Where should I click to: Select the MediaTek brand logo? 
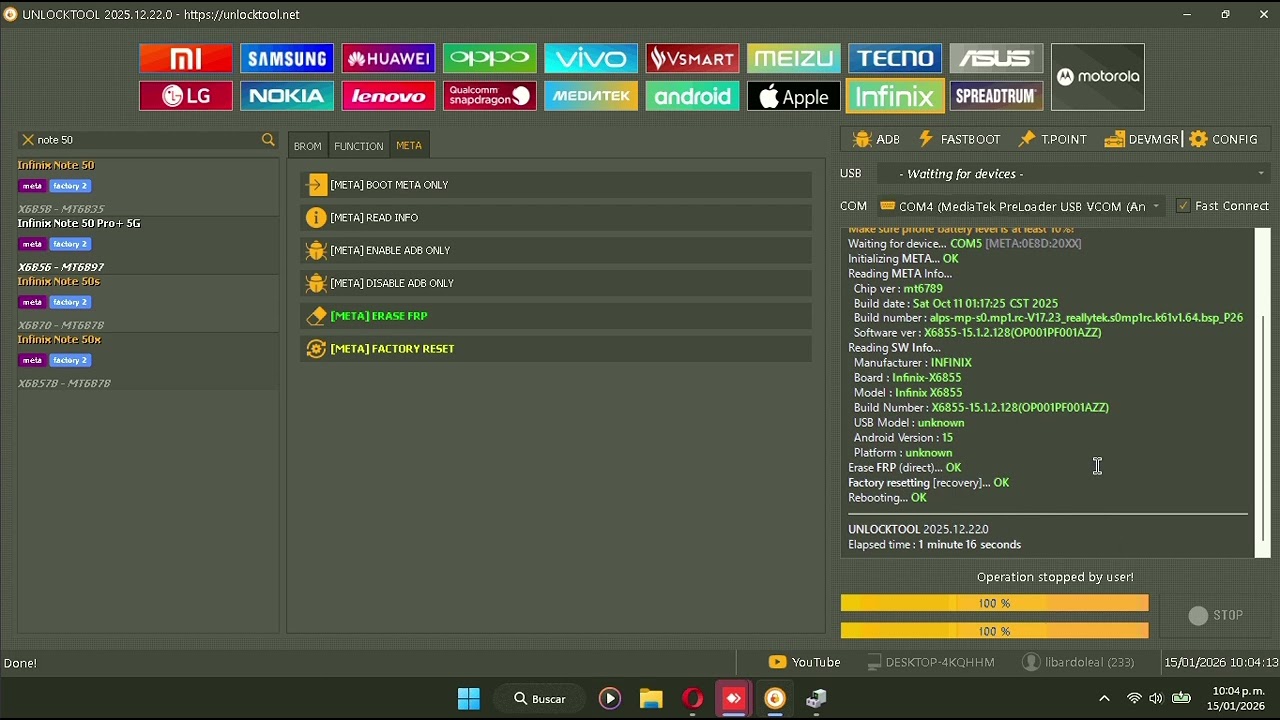click(591, 96)
